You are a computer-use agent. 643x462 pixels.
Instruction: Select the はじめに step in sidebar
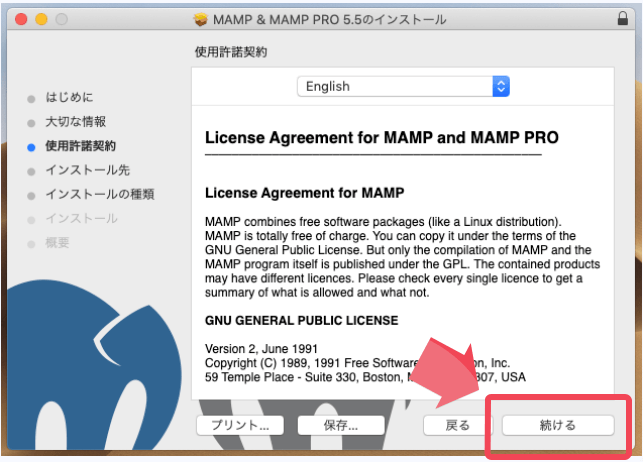[69, 97]
